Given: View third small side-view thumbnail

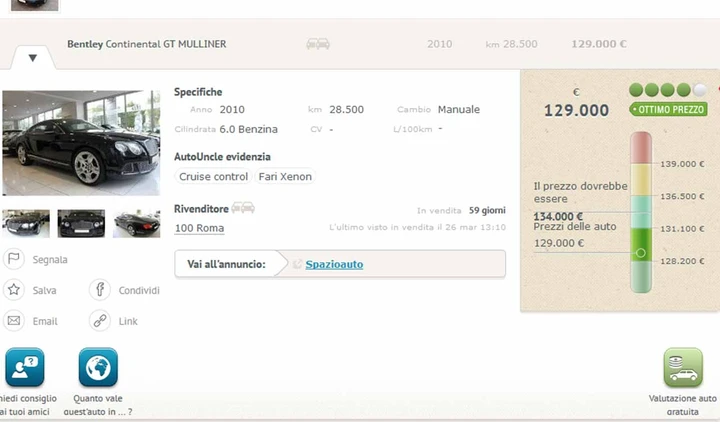Looking at the screenshot, I should point(136,224).
